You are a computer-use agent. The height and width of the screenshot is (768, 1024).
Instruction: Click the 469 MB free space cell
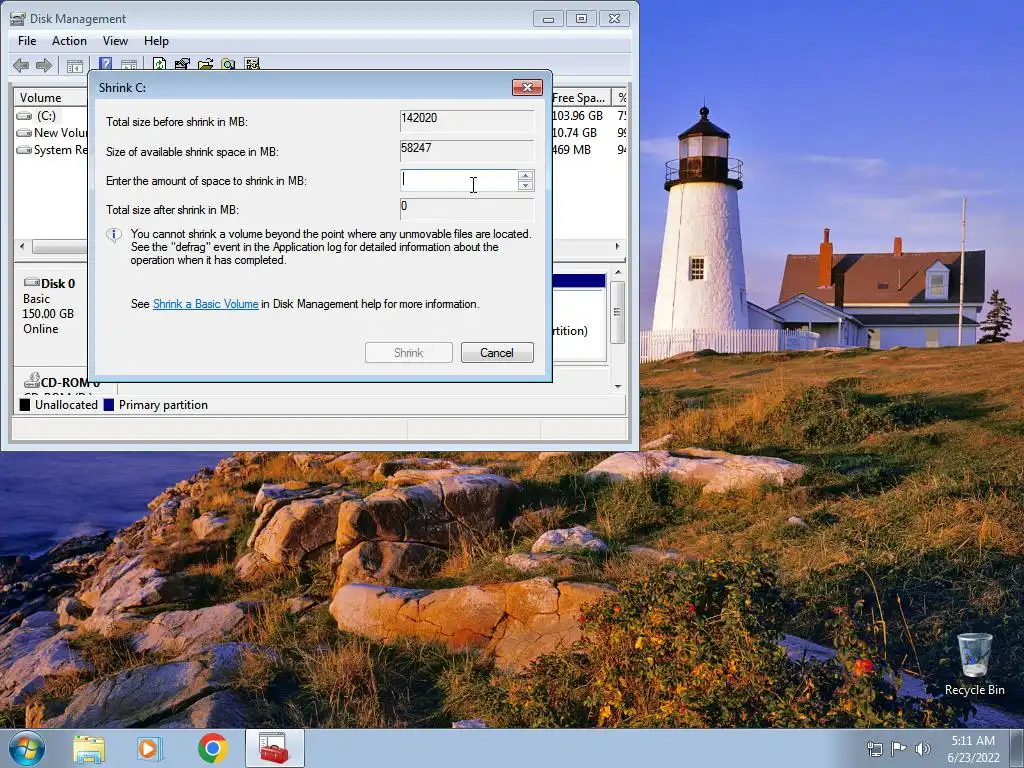click(571, 150)
